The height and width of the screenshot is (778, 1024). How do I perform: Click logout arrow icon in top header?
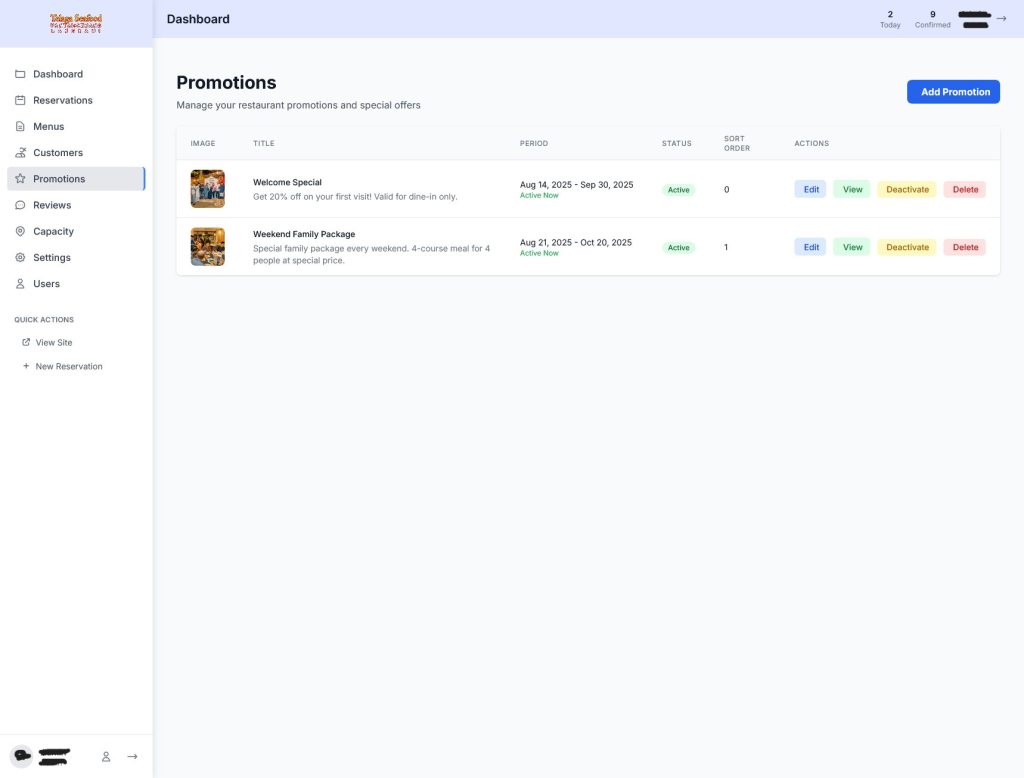(x=1001, y=18)
